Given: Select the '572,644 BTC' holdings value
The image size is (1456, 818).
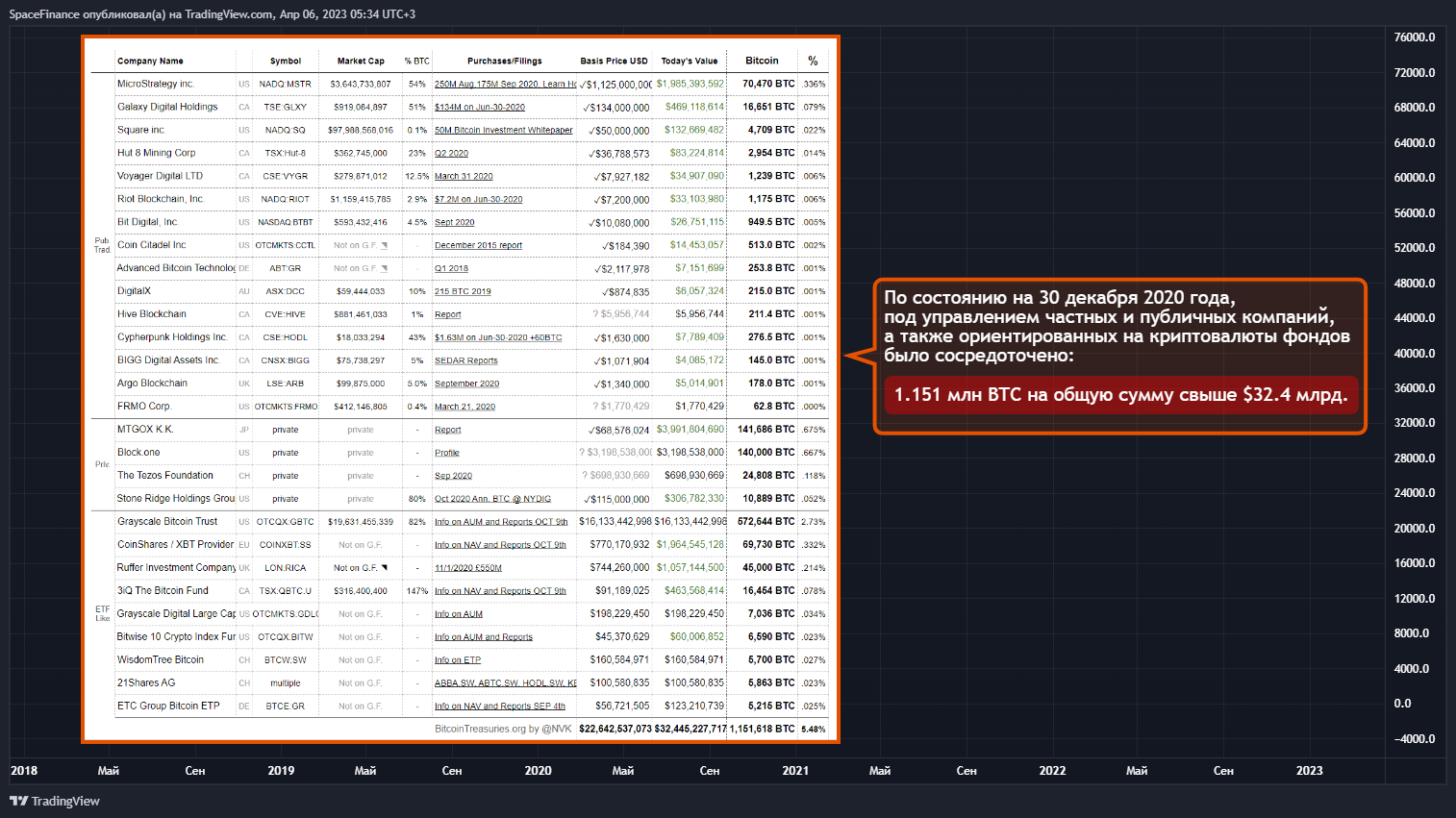Looking at the screenshot, I should (766, 522).
